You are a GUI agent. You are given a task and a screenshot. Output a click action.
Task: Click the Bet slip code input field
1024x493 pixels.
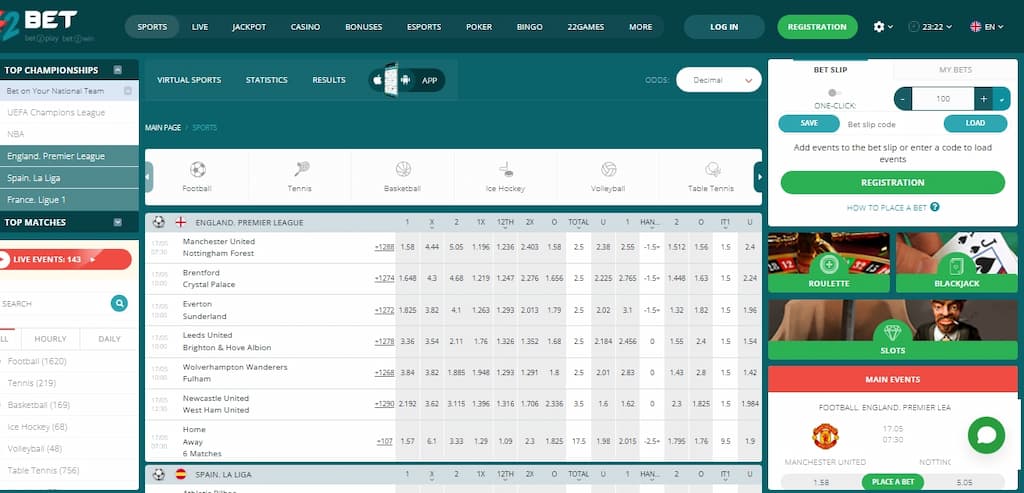point(891,124)
